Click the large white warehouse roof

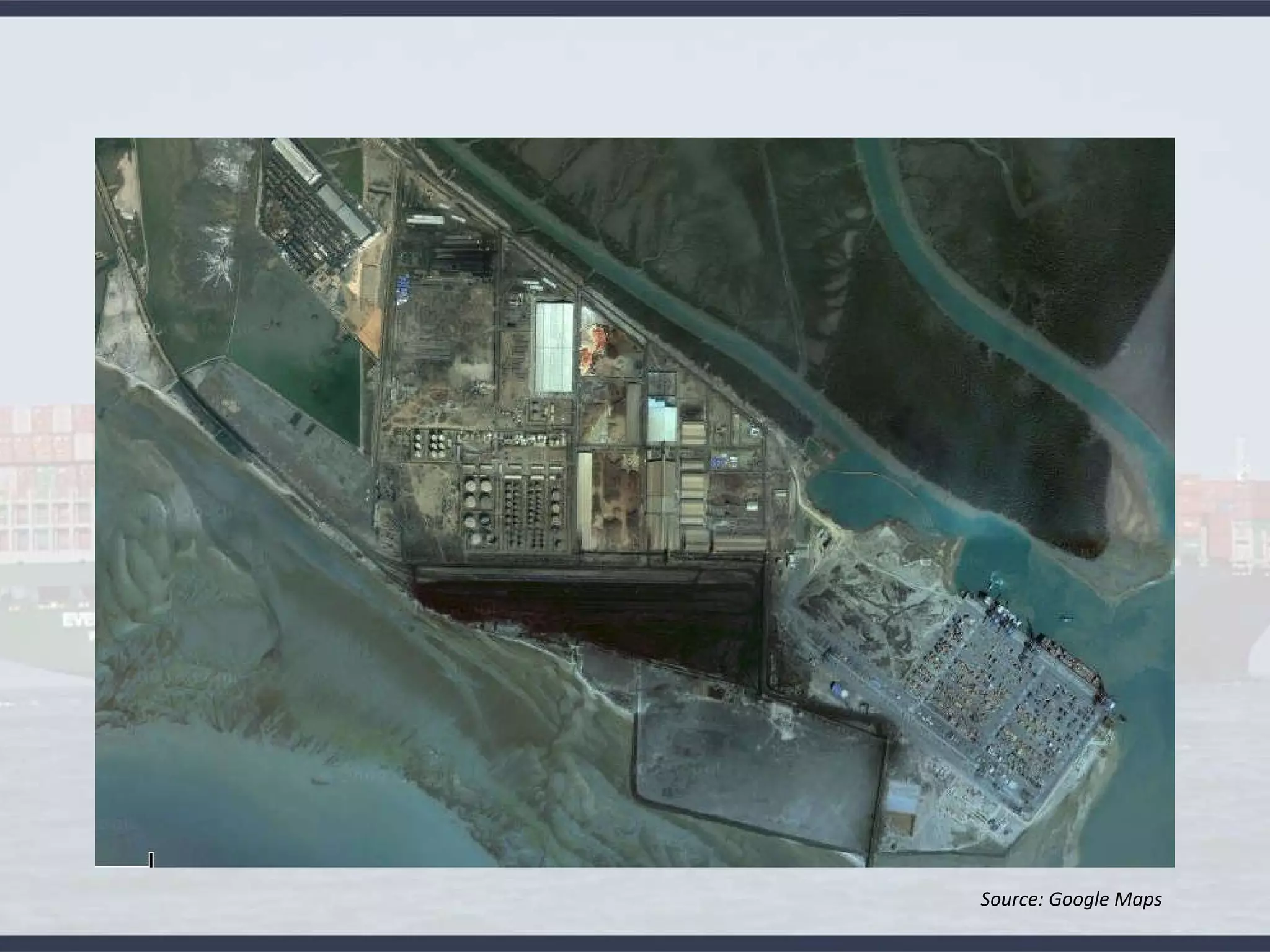[553, 347]
